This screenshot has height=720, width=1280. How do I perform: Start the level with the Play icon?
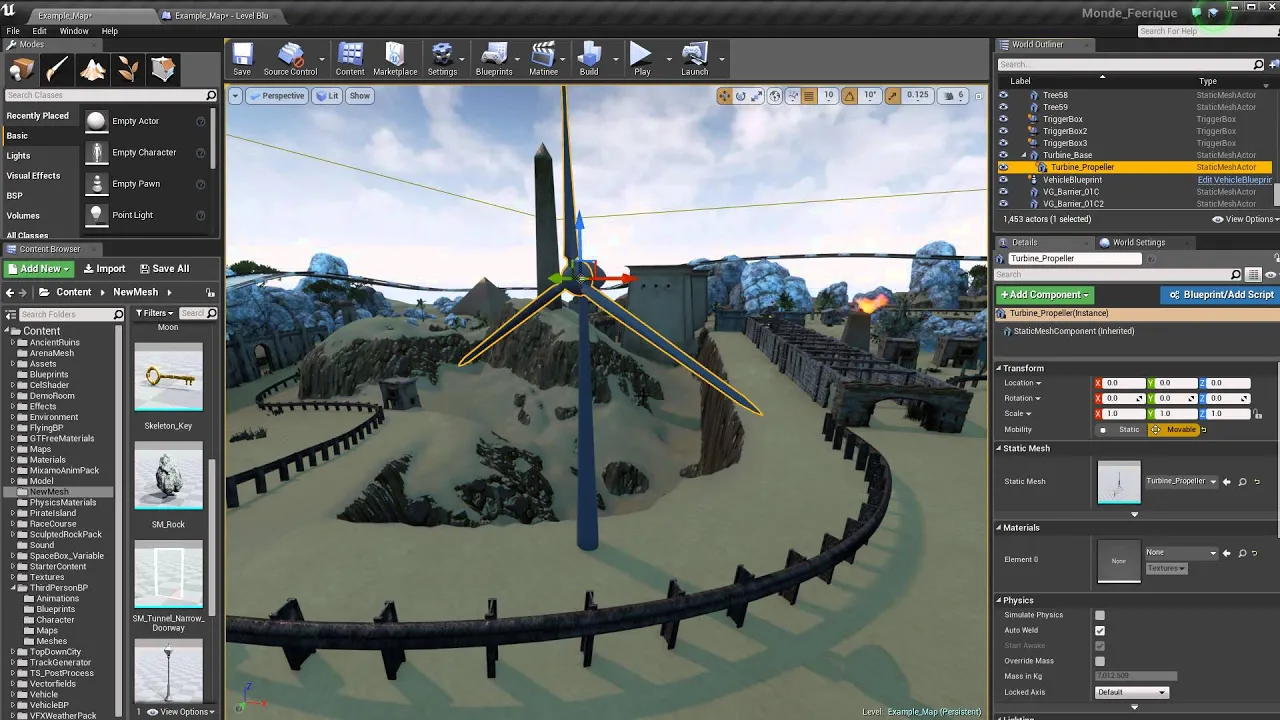tap(642, 59)
